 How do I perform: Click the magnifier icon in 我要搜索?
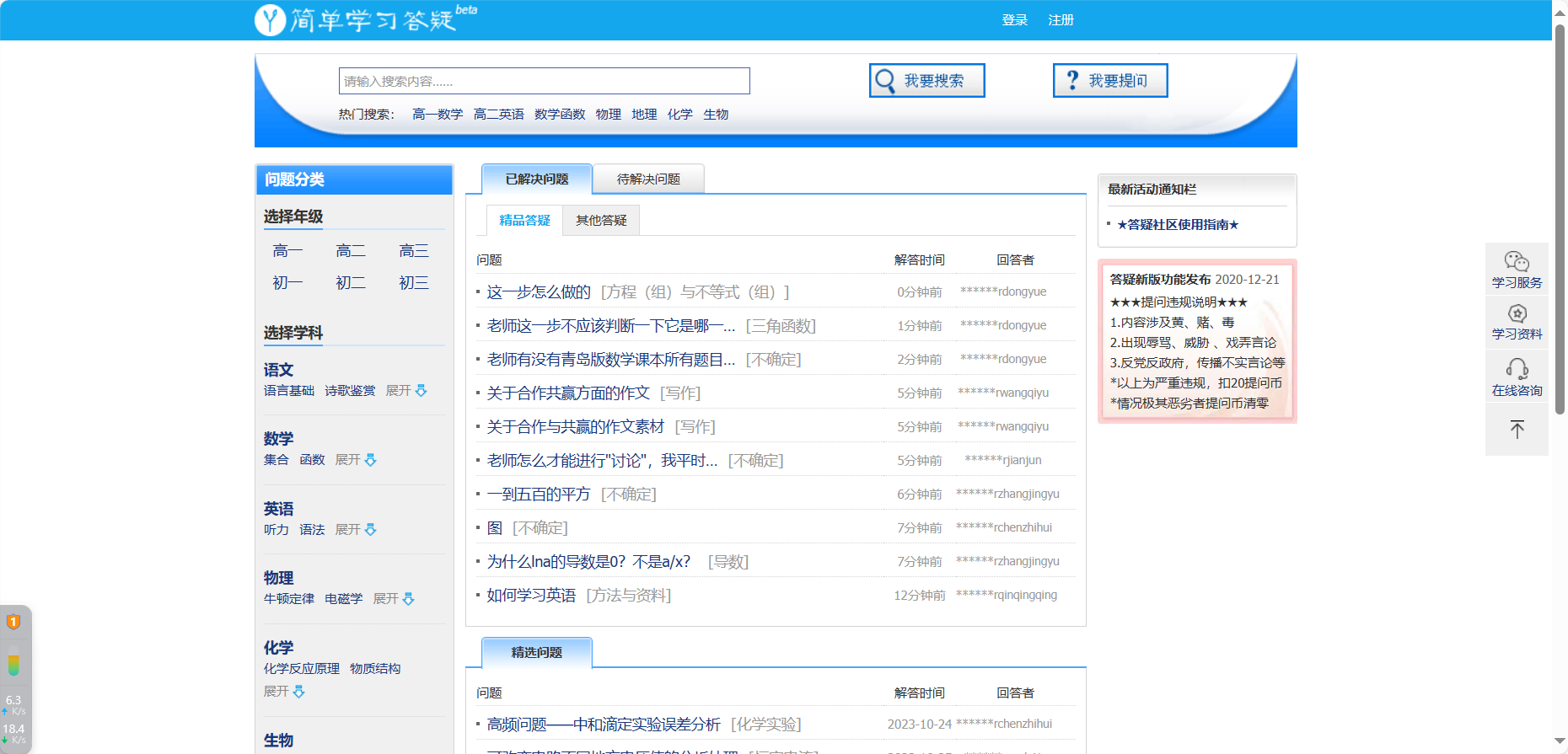coord(885,81)
